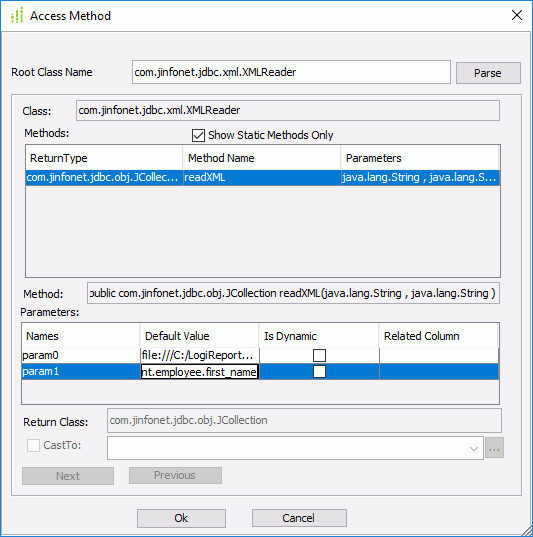Click Related Column cell for param1
Screen dimensions: 533x537
pyautogui.click(x=439, y=372)
